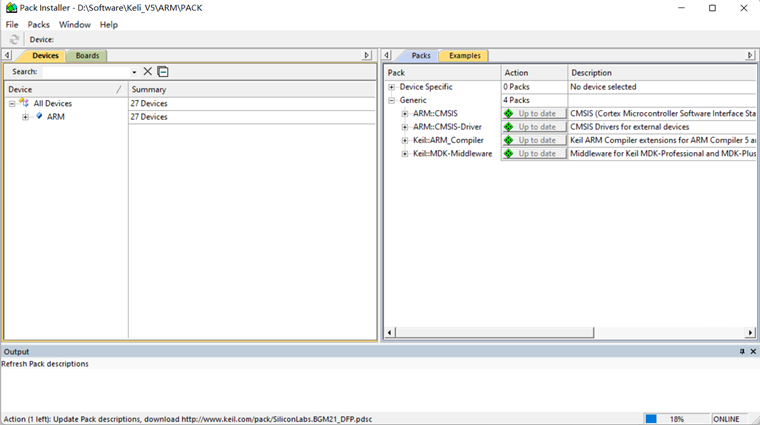
Task: Open the File menu
Action: [12, 25]
